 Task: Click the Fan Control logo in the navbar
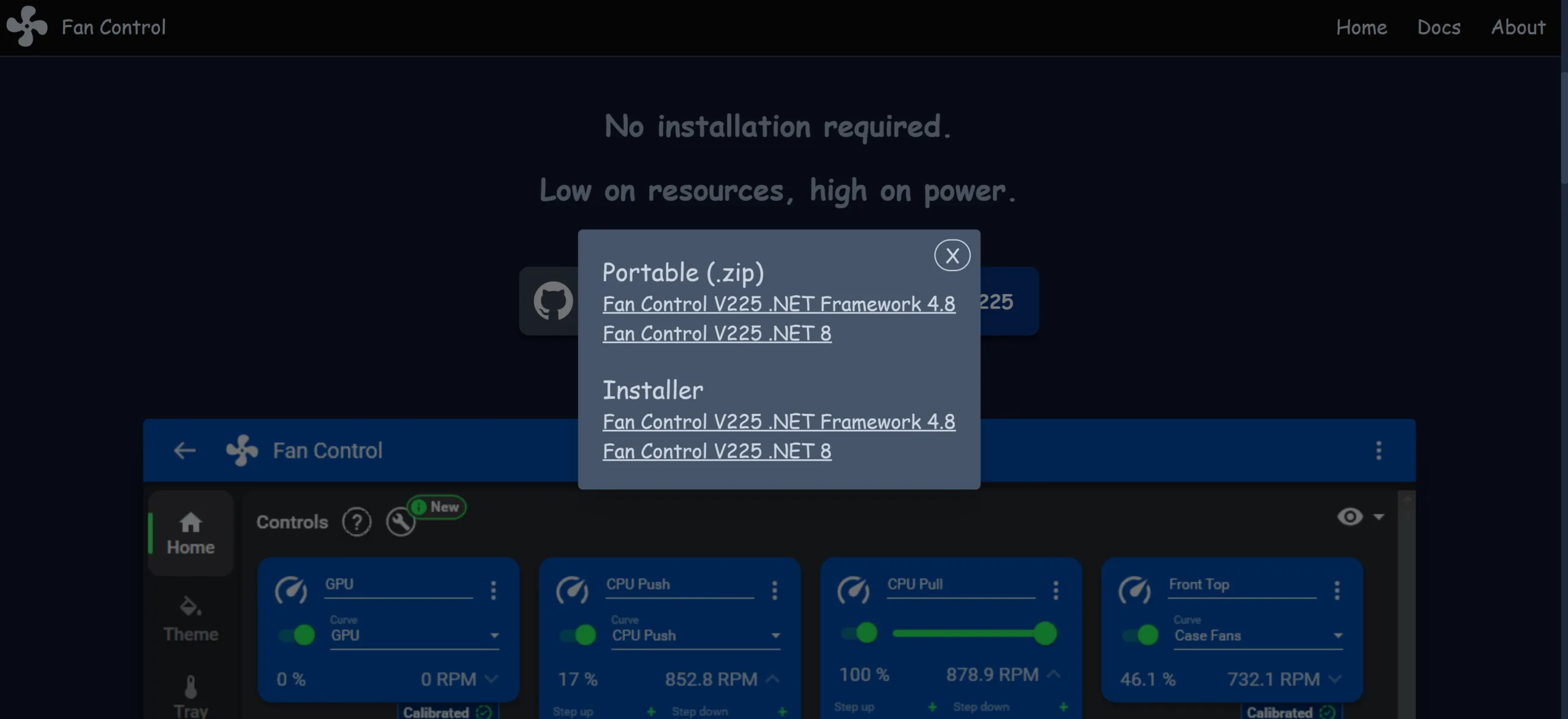[x=27, y=26]
